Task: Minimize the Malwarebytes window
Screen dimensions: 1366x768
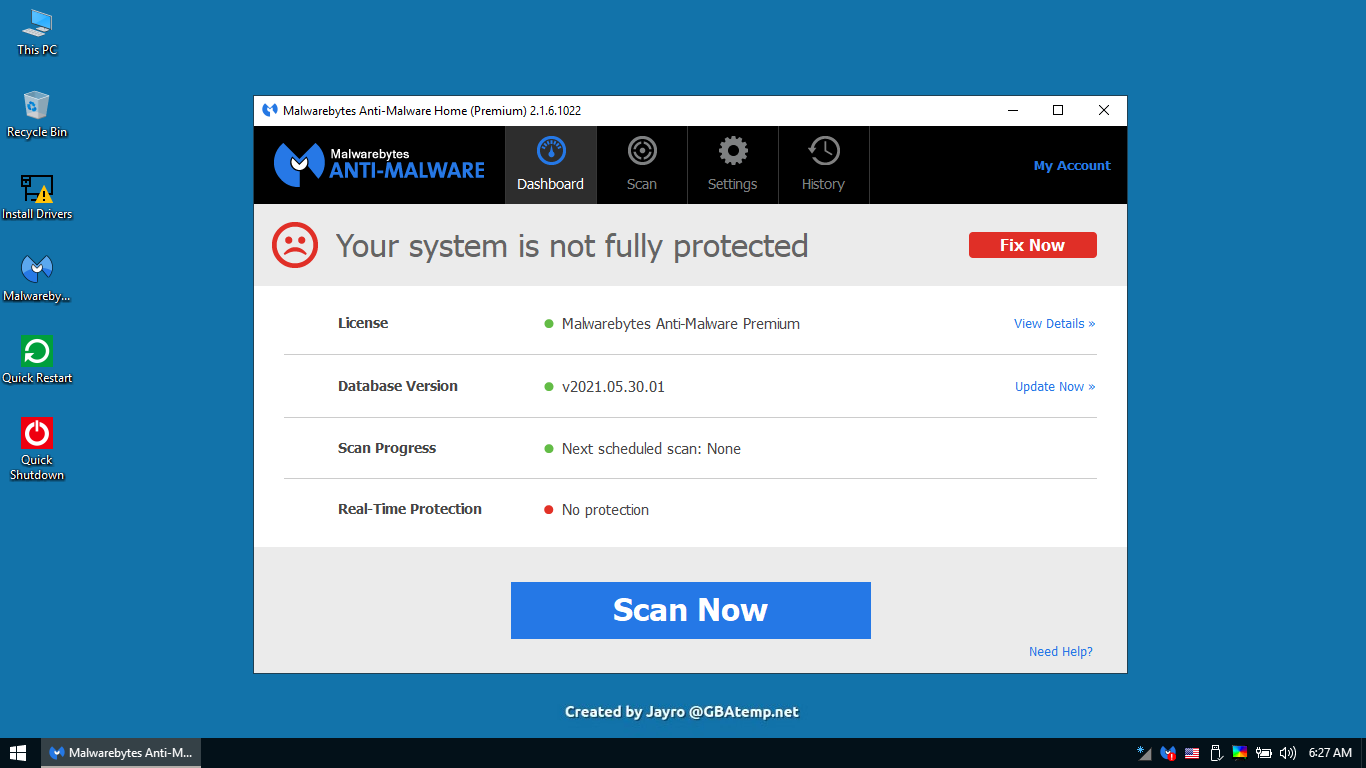Action: click(x=1013, y=111)
